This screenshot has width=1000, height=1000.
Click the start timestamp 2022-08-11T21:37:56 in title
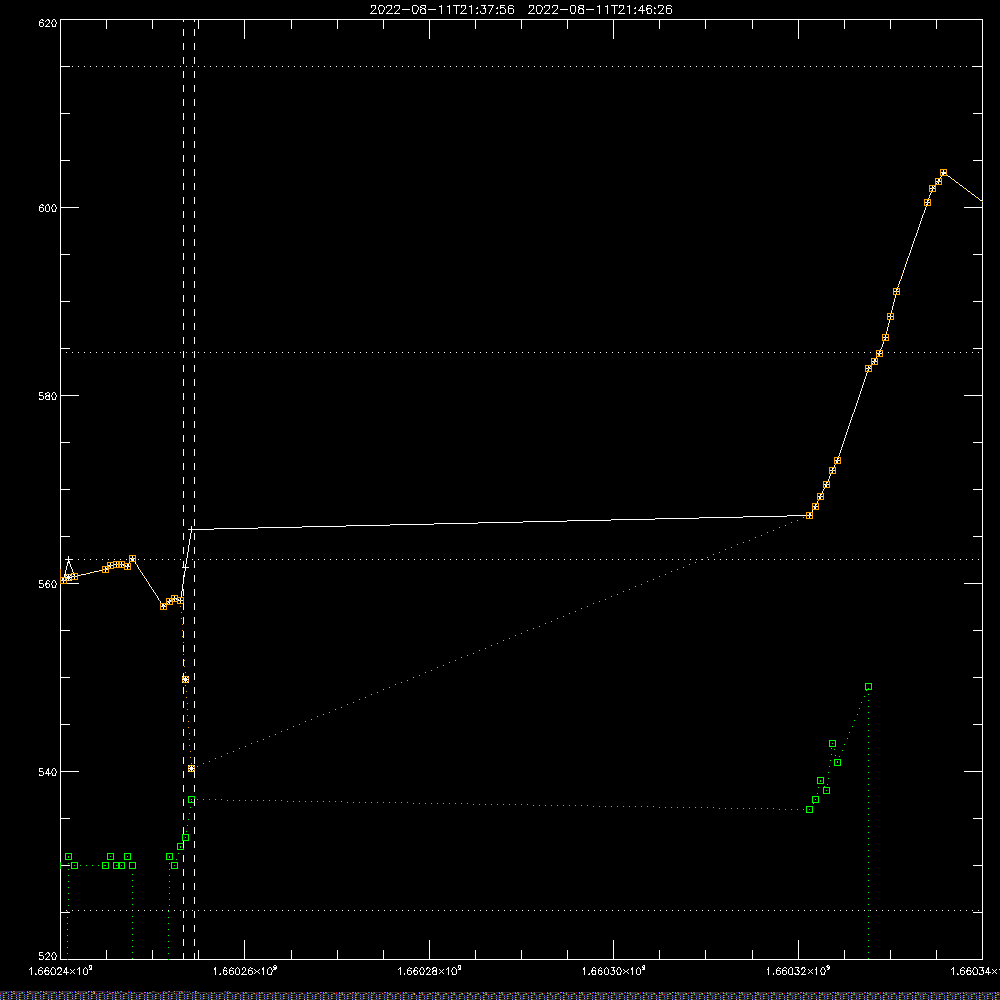pos(442,10)
